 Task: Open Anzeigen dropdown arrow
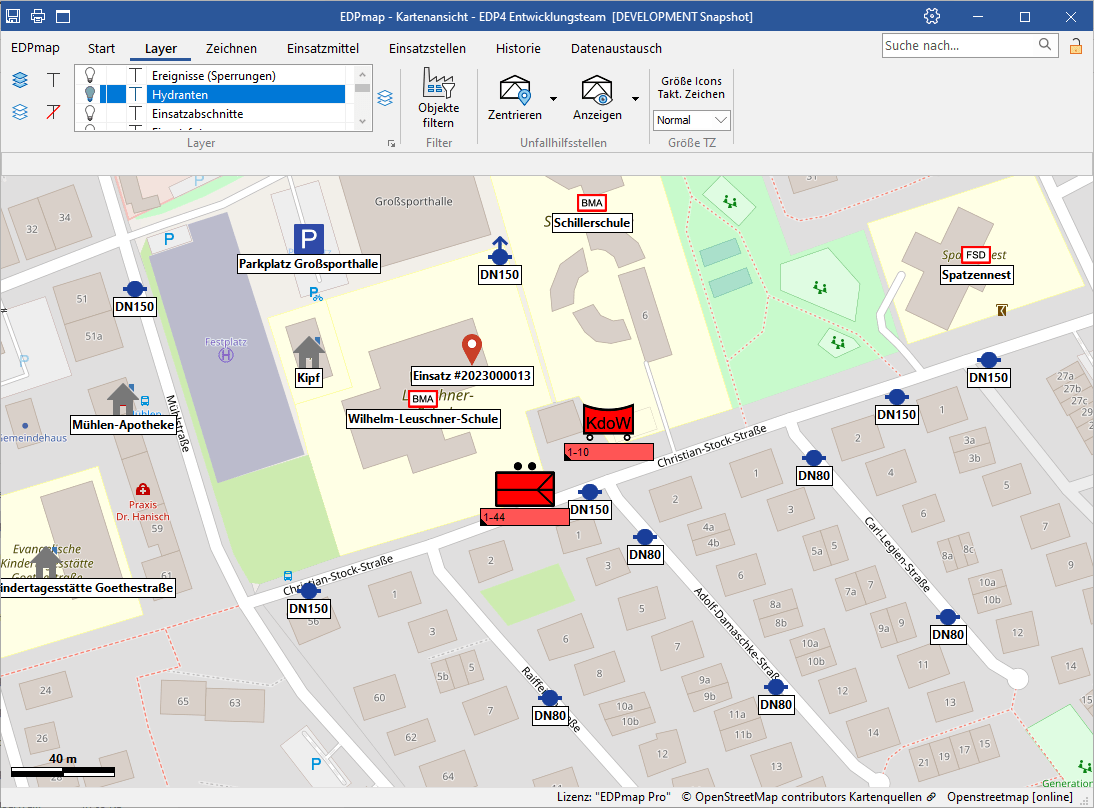coord(635,98)
